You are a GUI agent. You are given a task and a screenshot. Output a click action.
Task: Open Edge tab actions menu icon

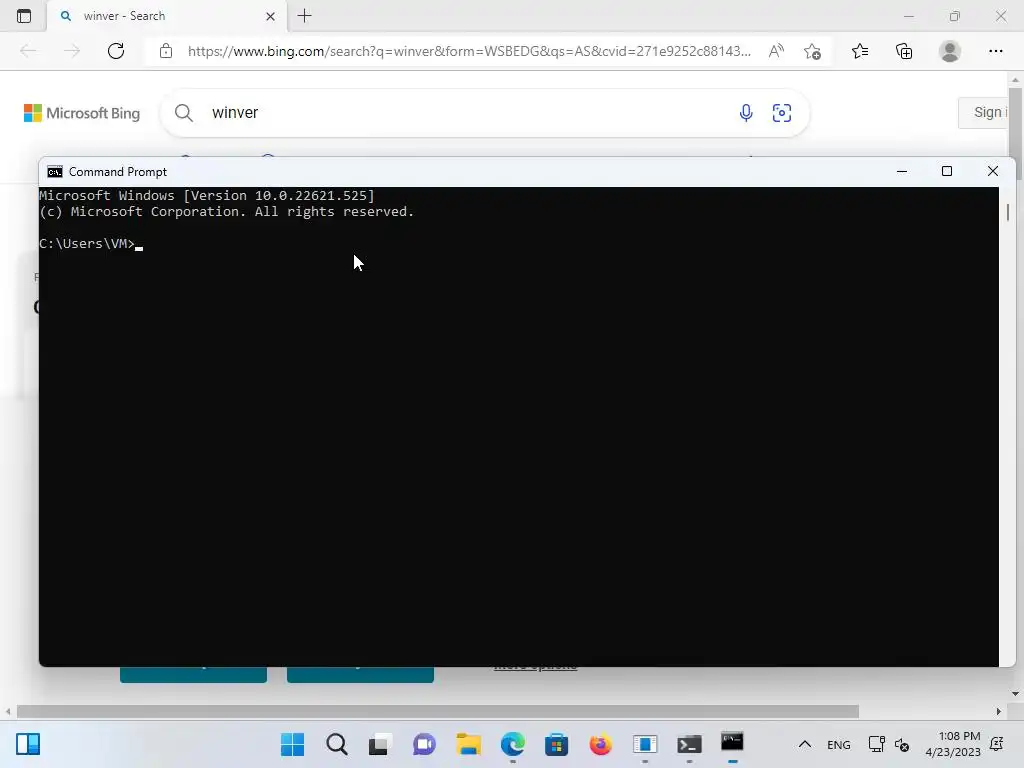(24, 16)
